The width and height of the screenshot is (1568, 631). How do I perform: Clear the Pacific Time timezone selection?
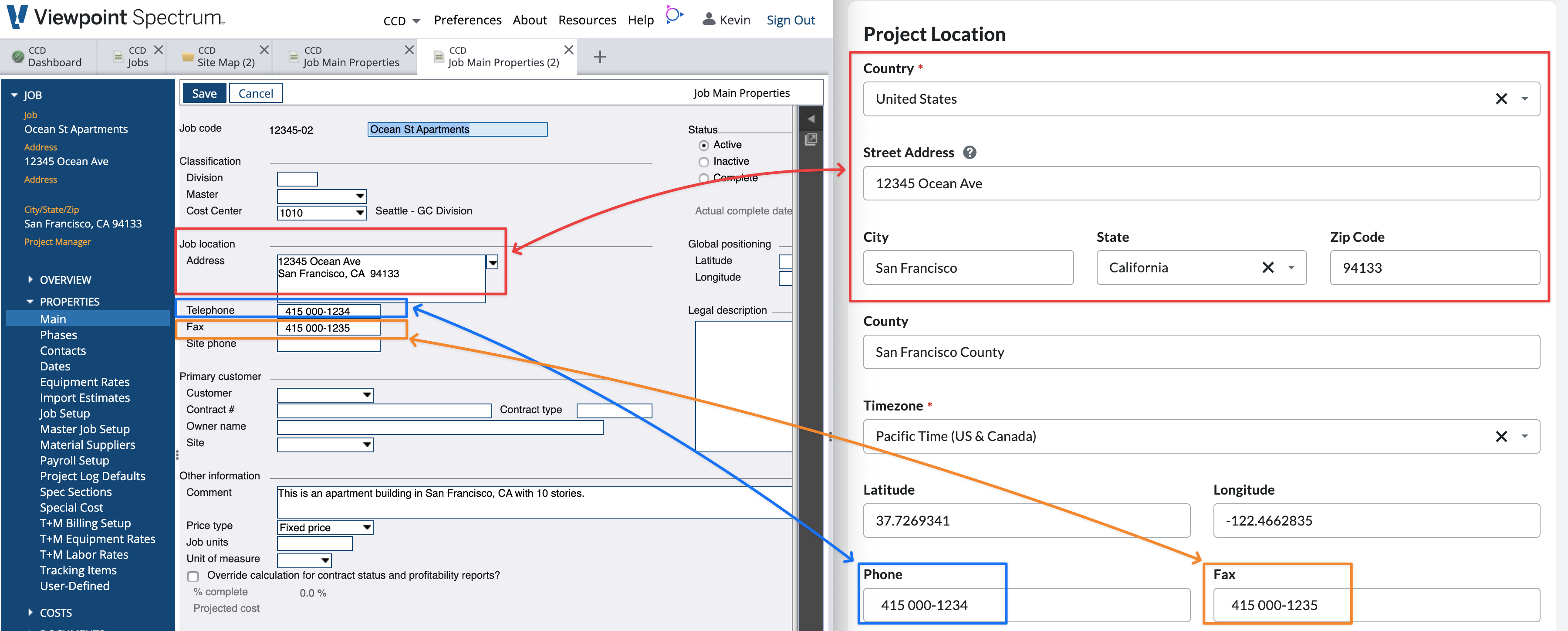tap(1501, 436)
